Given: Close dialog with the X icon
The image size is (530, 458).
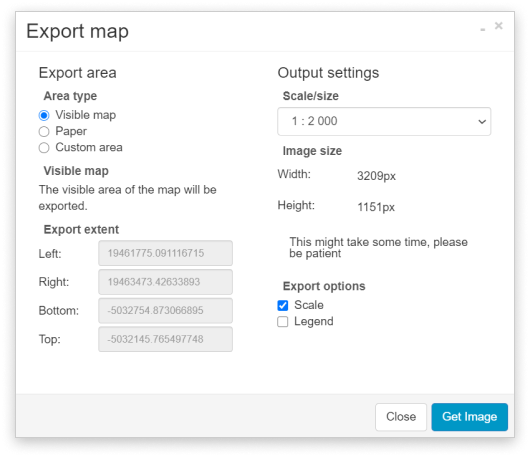Looking at the screenshot, I should [x=499, y=26].
